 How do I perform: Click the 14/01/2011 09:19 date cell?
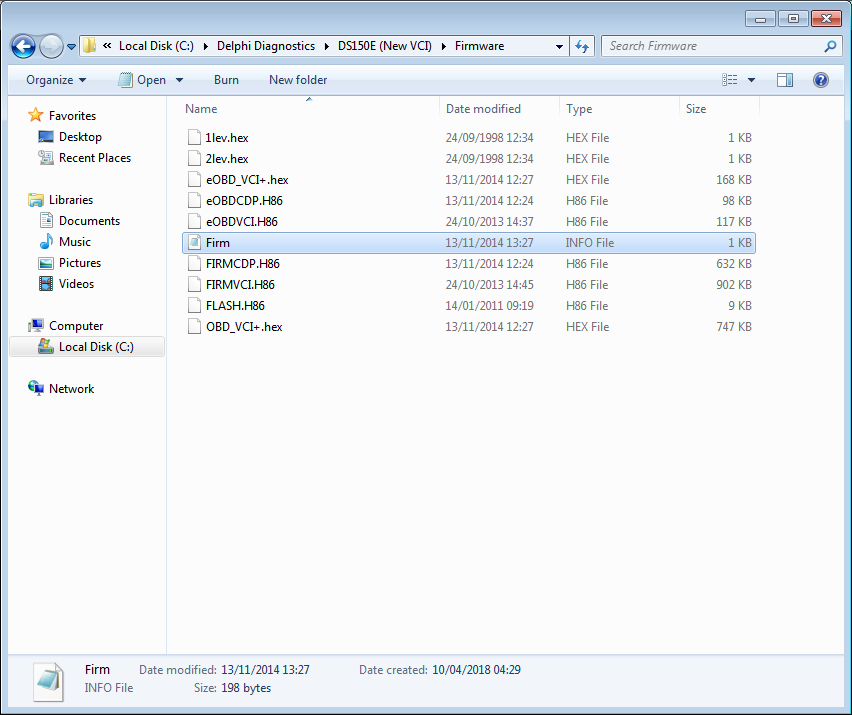click(489, 306)
